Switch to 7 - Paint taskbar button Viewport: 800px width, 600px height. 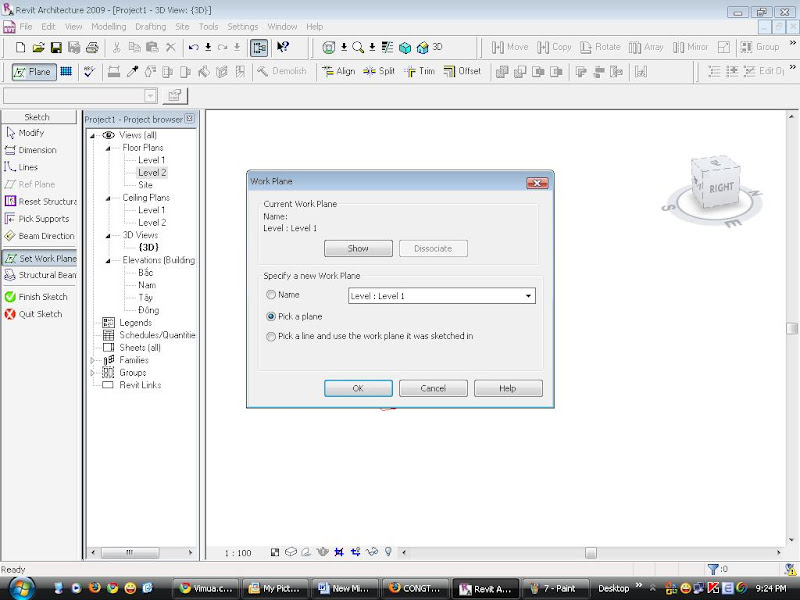coord(556,588)
